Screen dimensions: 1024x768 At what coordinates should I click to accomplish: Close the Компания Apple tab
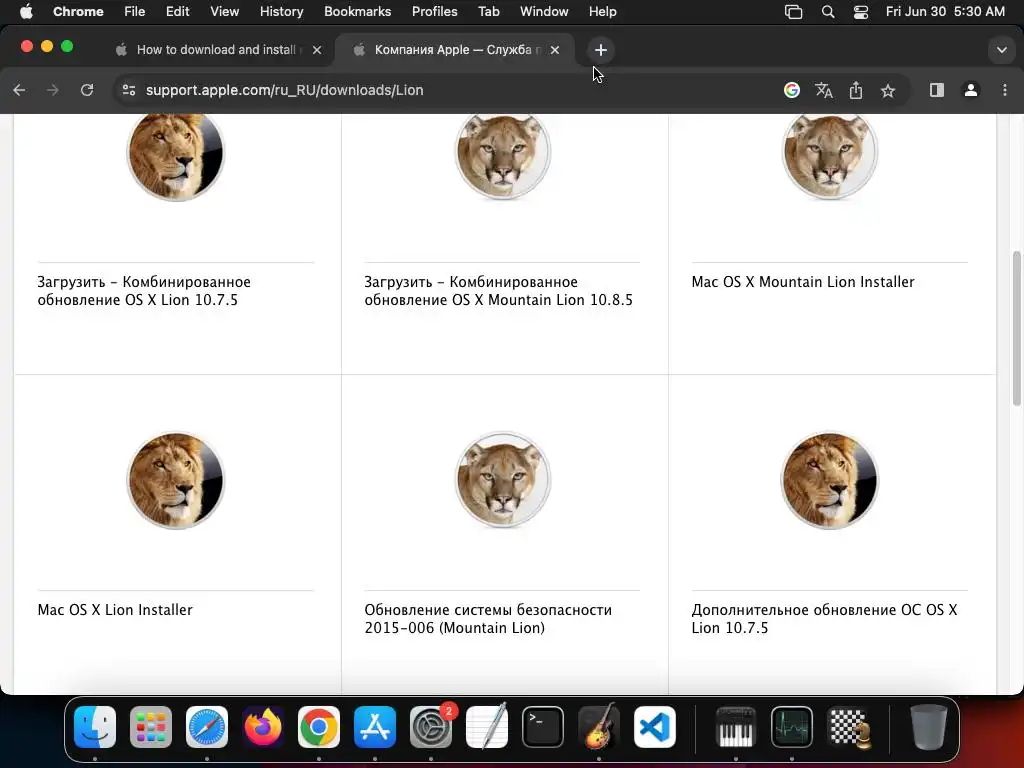554,50
